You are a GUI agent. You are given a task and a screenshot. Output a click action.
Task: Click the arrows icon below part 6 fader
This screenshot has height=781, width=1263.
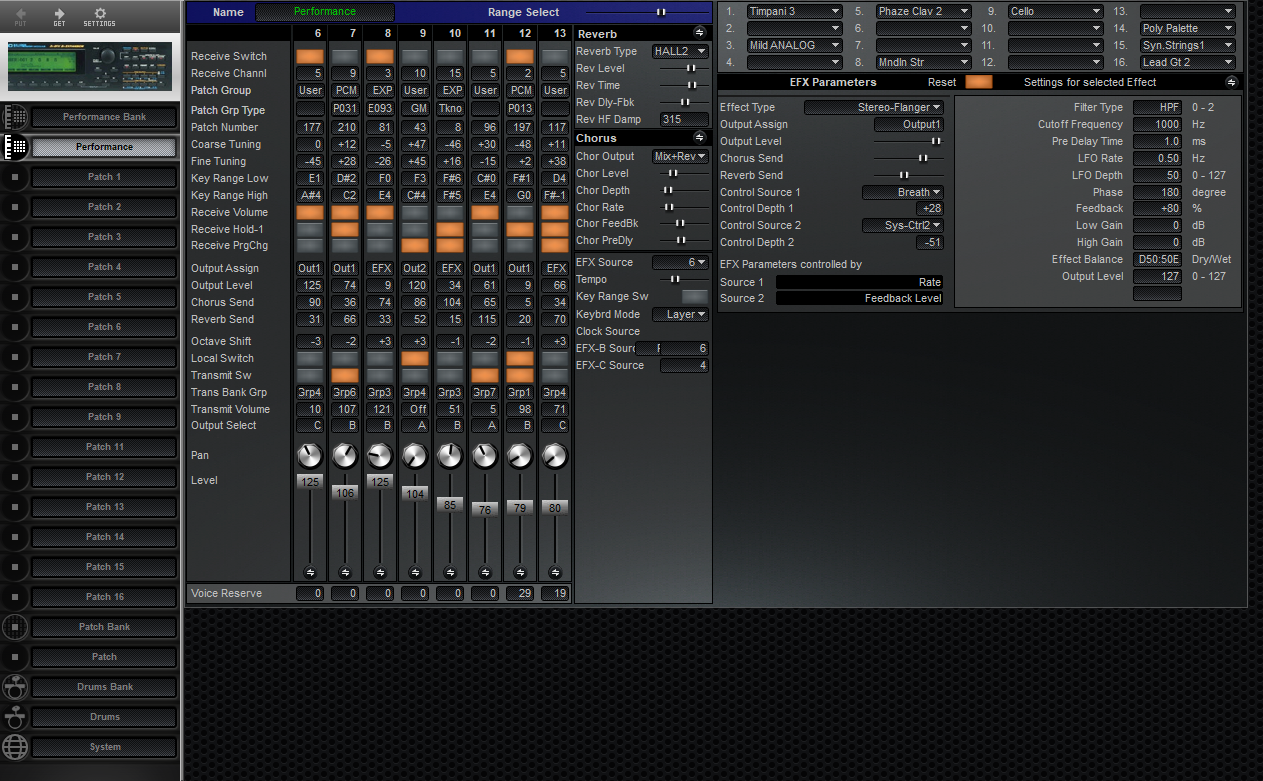[x=310, y=572]
